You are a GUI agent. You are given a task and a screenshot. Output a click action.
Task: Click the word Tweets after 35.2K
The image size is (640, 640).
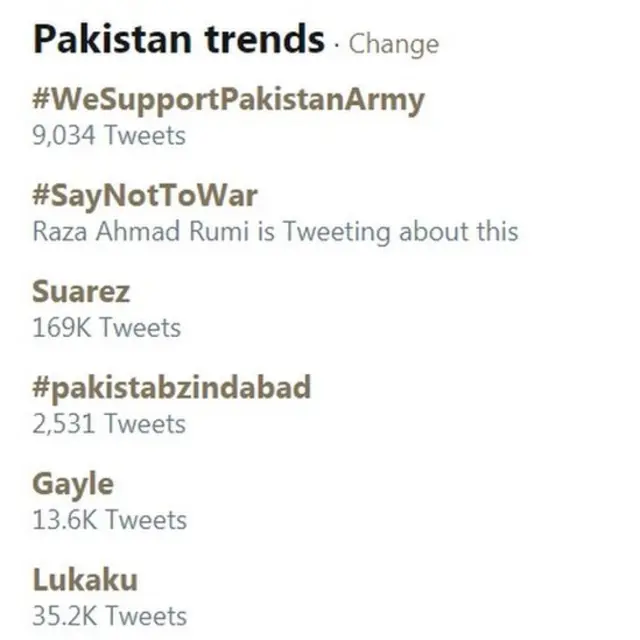(x=148, y=615)
